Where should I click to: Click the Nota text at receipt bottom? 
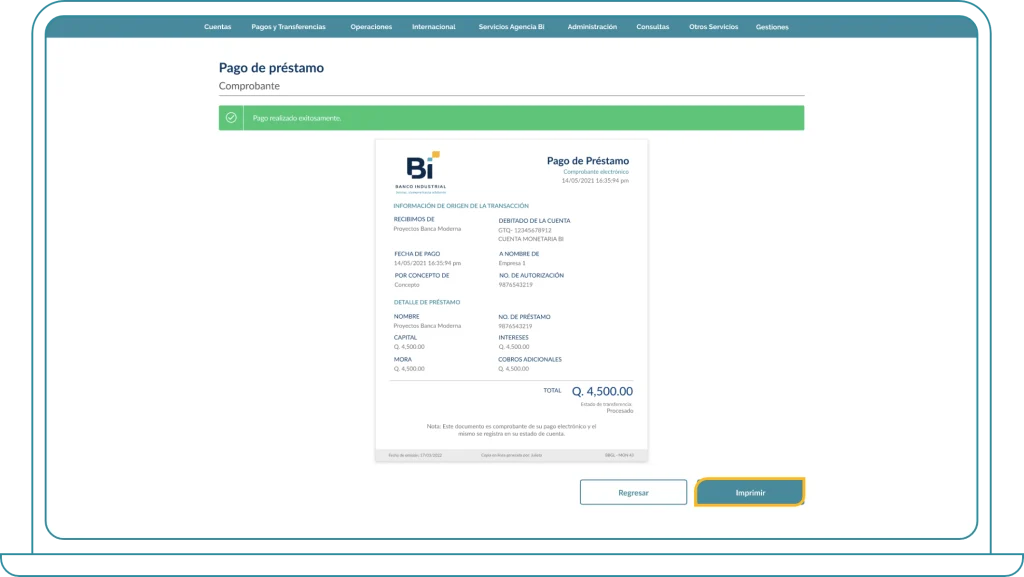pos(511,430)
